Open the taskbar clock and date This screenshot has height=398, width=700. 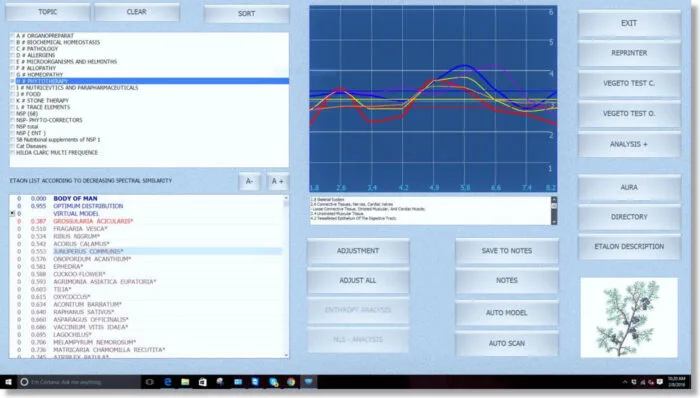pos(676,382)
